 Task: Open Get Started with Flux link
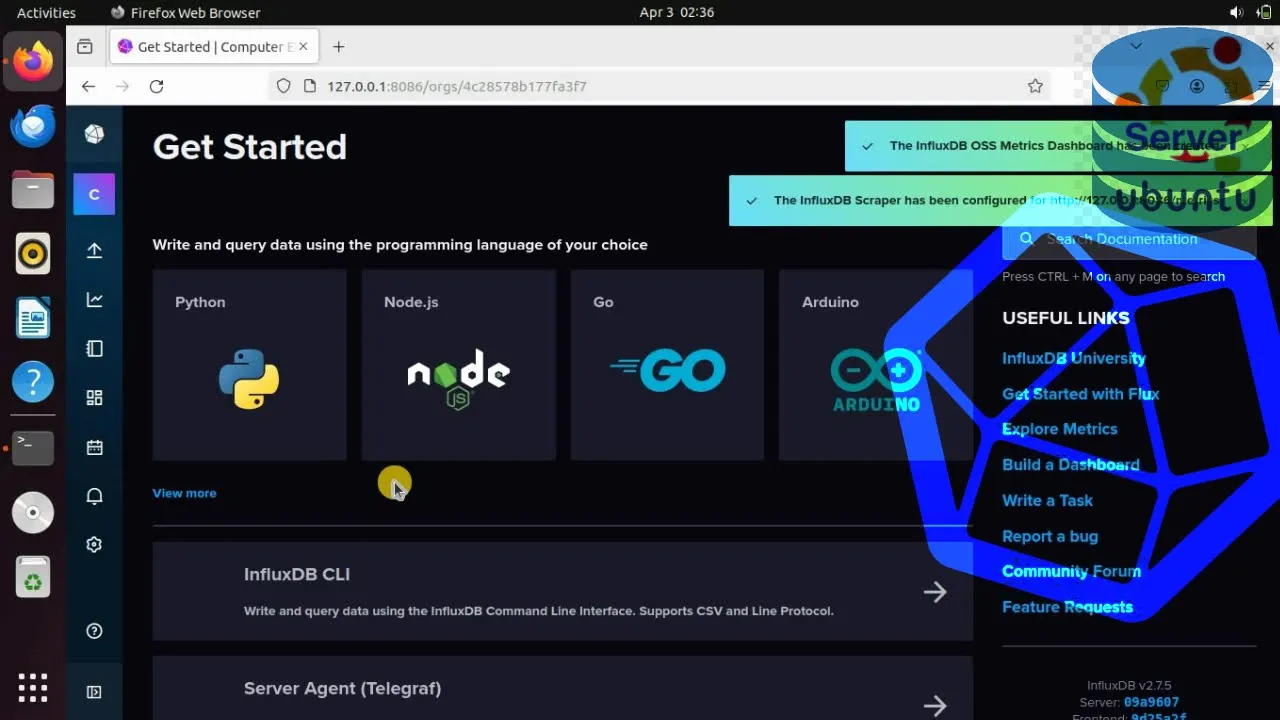[x=1080, y=394]
